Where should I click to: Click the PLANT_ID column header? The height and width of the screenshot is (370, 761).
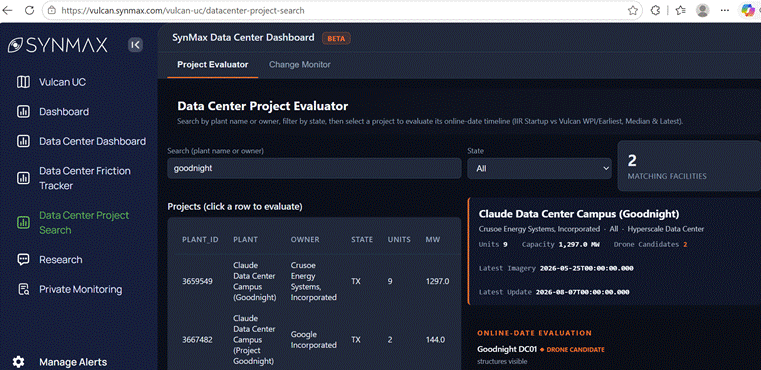(x=200, y=239)
